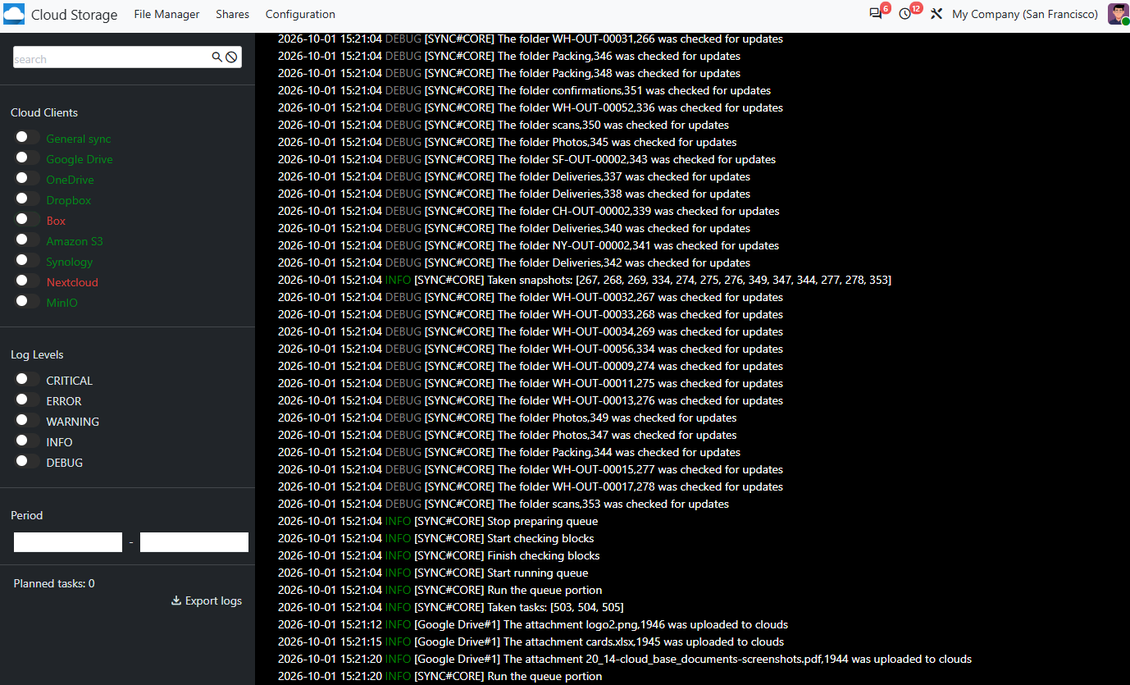Click the Period start date field
This screenshot has height=685, width=1130.
68,542
